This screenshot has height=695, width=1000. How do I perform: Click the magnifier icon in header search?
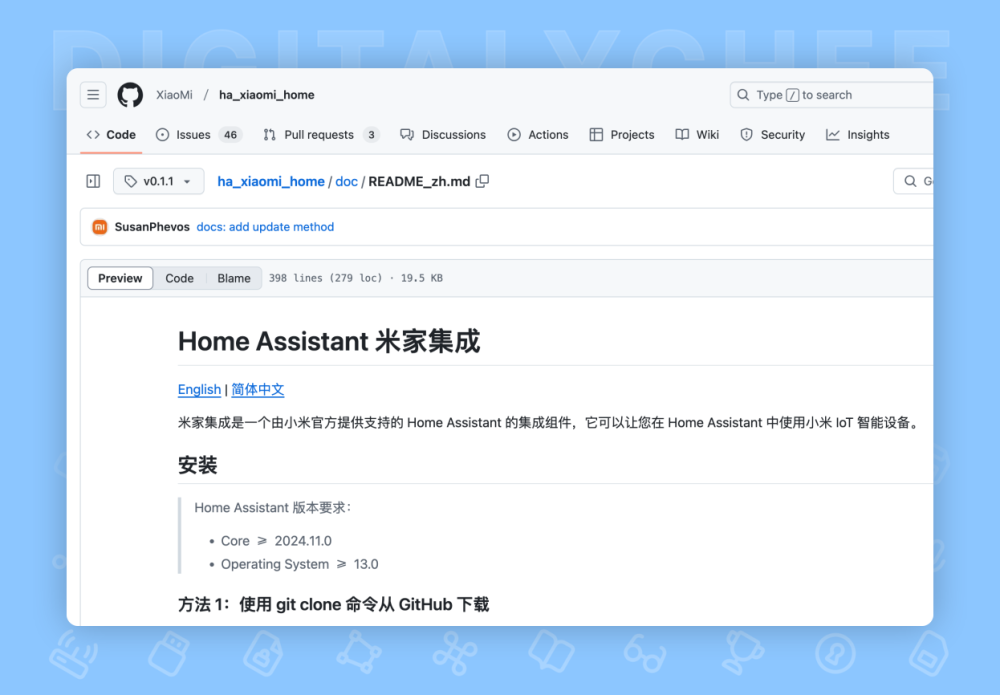pos(743,95)
